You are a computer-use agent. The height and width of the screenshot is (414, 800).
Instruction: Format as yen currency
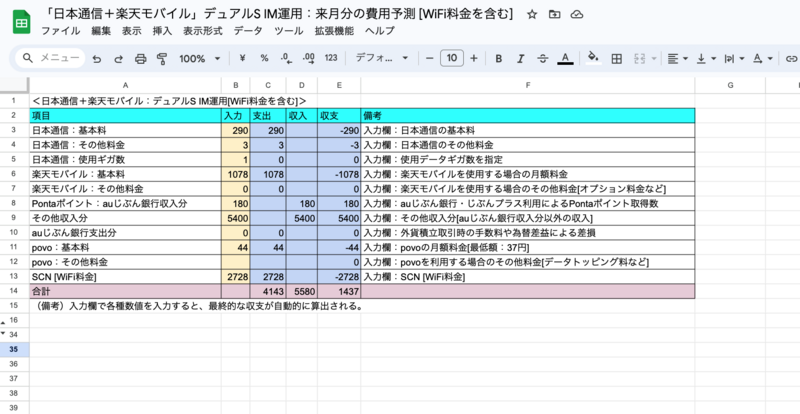[242, 58]
